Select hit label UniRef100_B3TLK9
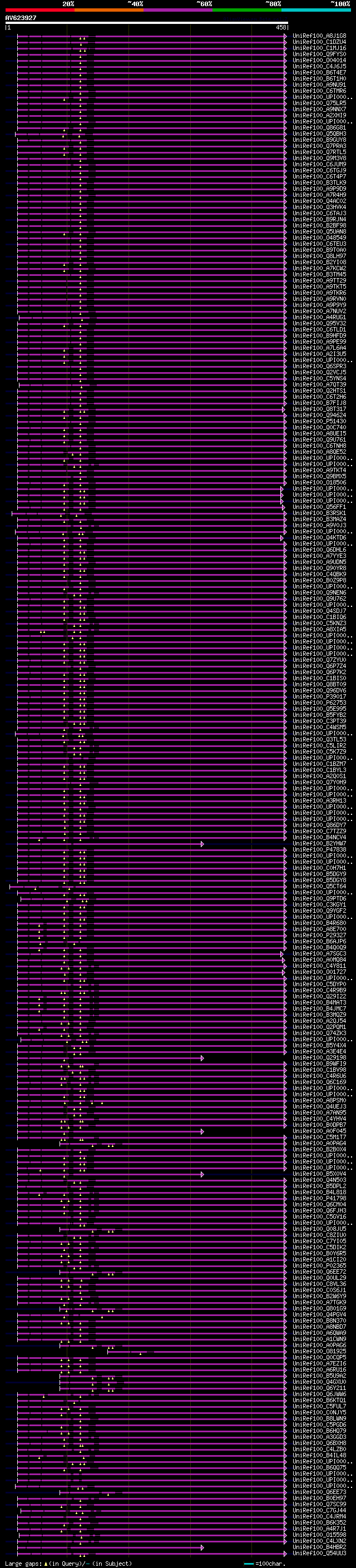Image resolution: width=356 pixels, height=1568 pixels. 319,182
